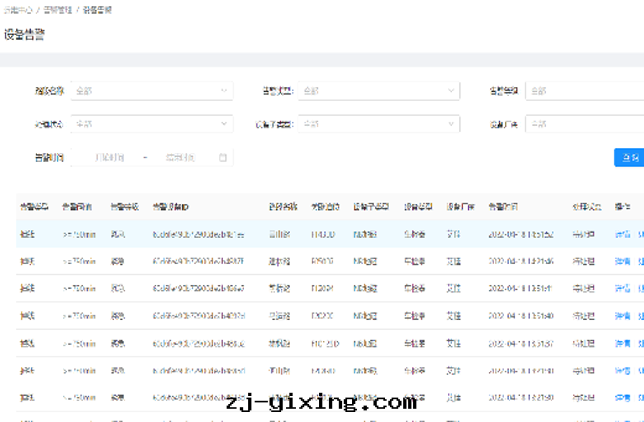Click the timestamp cell in the third table row
This screenshot has height=422, width=644.
(x=520, y=288)
